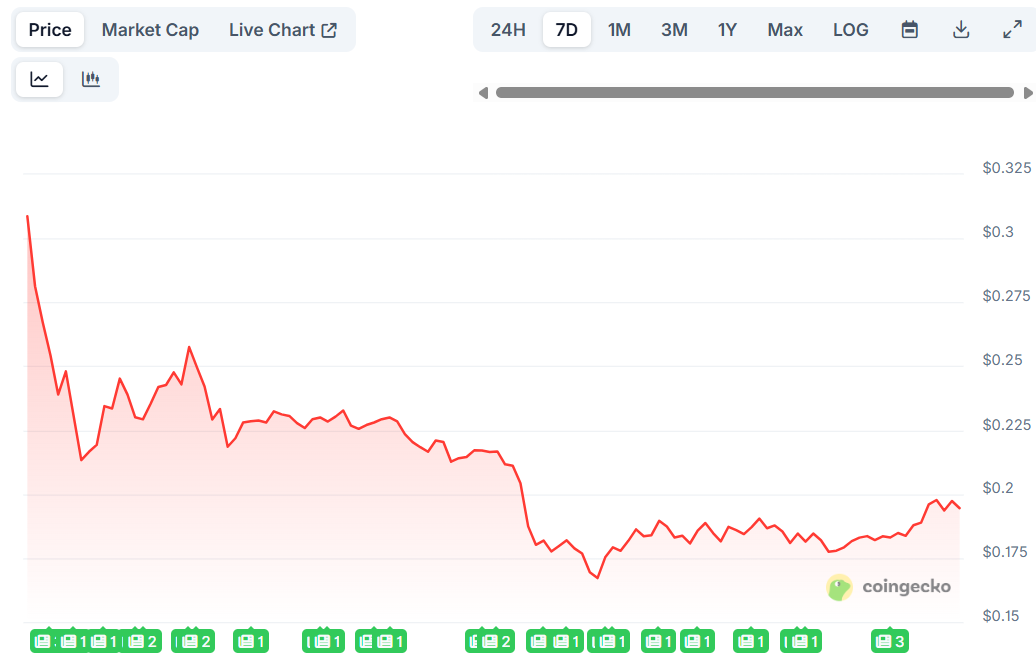
Task: Open the calendar date range picker
Action: tap(910, 30)
